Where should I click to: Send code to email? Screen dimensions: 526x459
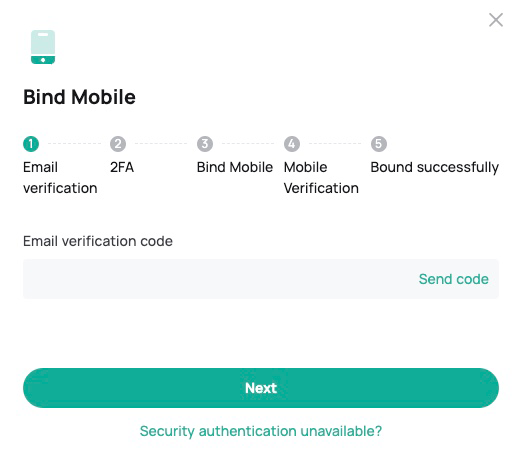[x=454, y=279]
